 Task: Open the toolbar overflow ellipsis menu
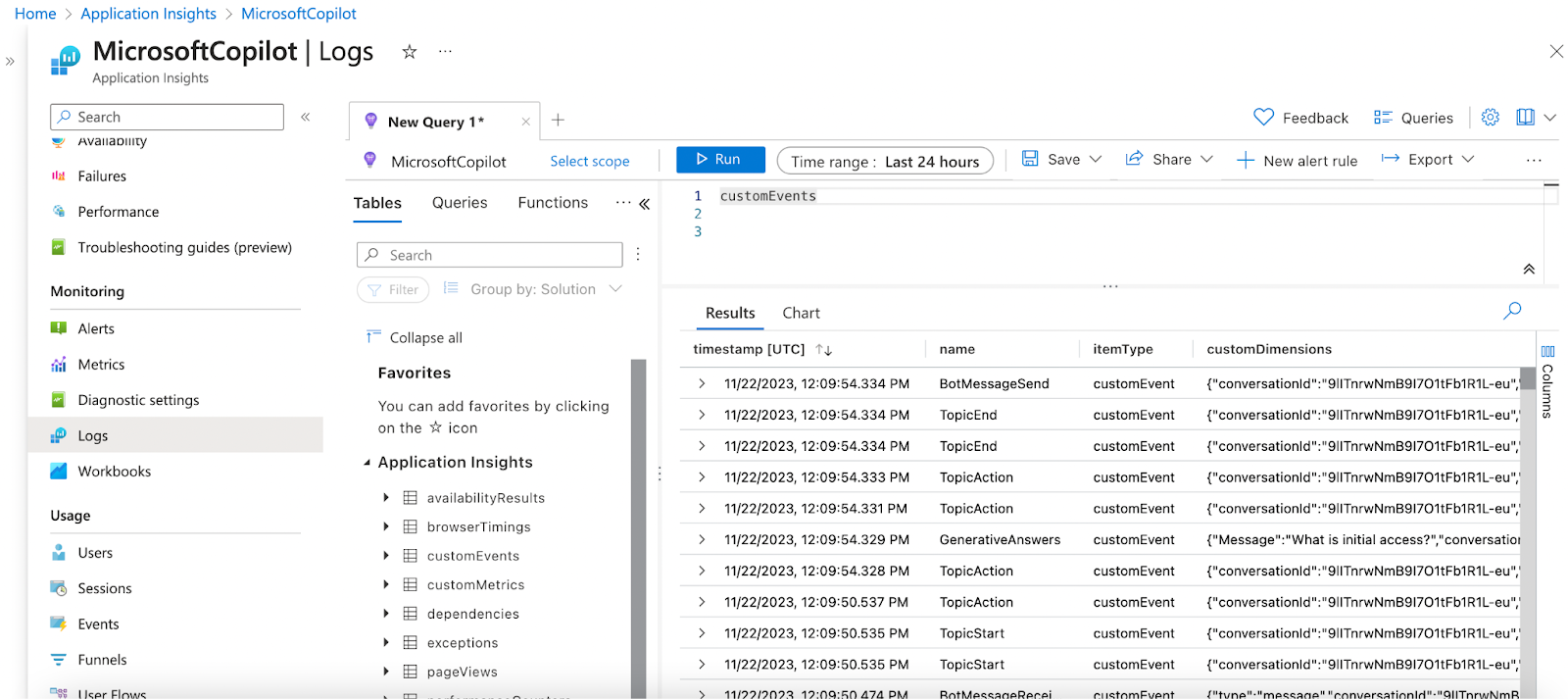coord(1534,160)
